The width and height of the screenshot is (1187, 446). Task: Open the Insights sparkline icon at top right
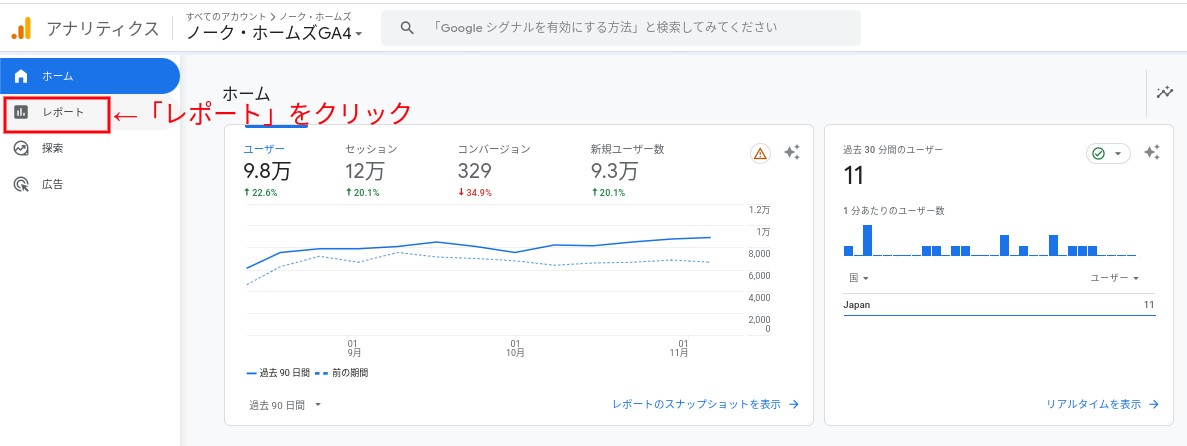point(1164,93)
